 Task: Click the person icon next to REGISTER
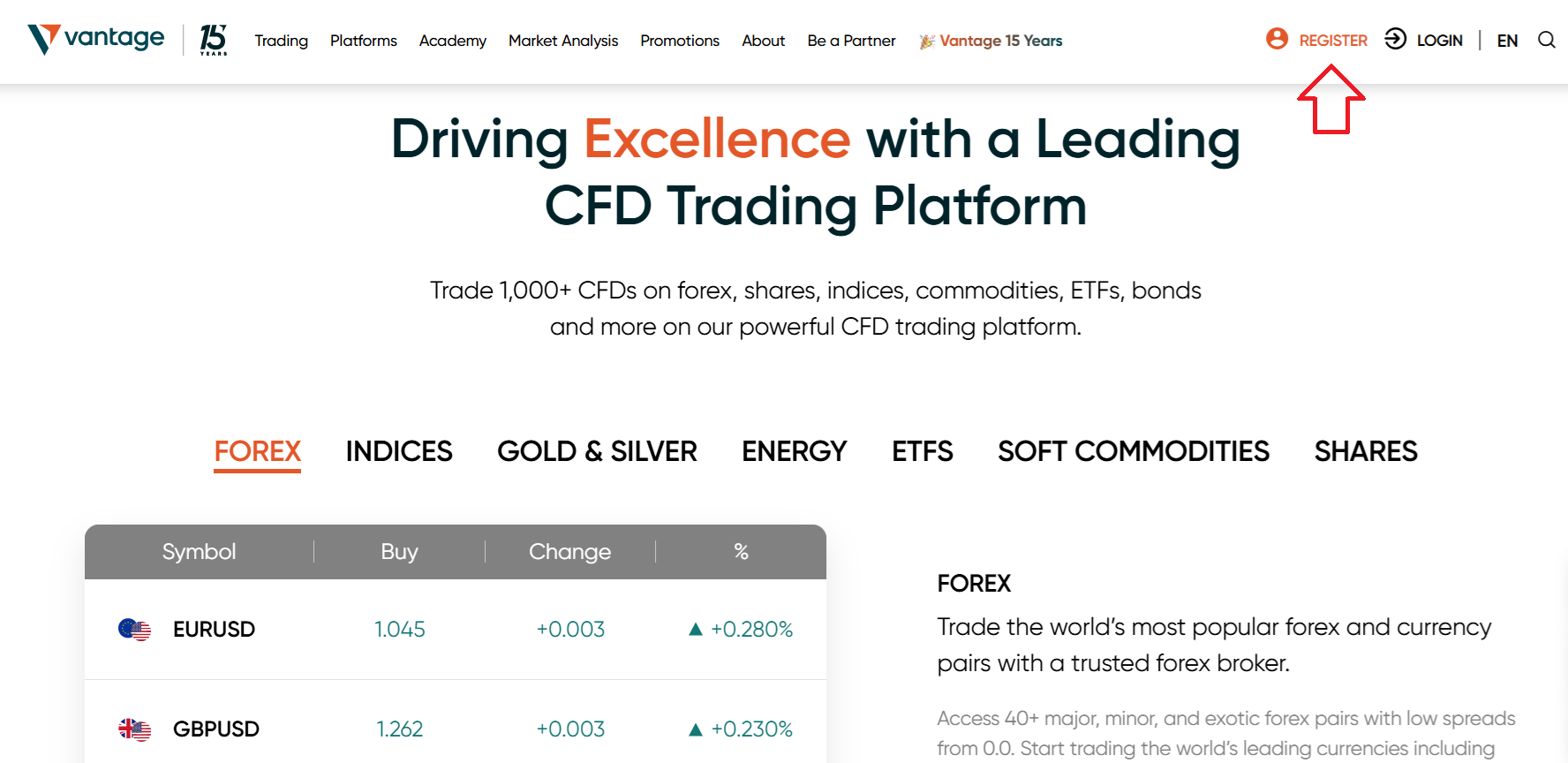pos(1277,39)
